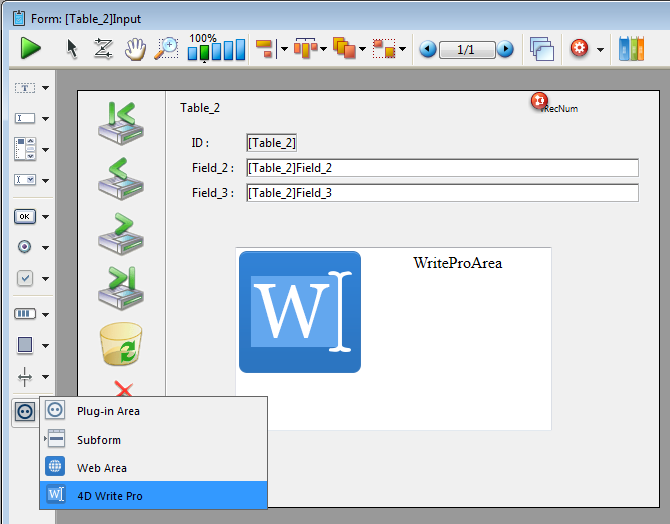Select the [Table_2]Field_2 input field
This screenshot has height=524, width=670.
(442, 168)
